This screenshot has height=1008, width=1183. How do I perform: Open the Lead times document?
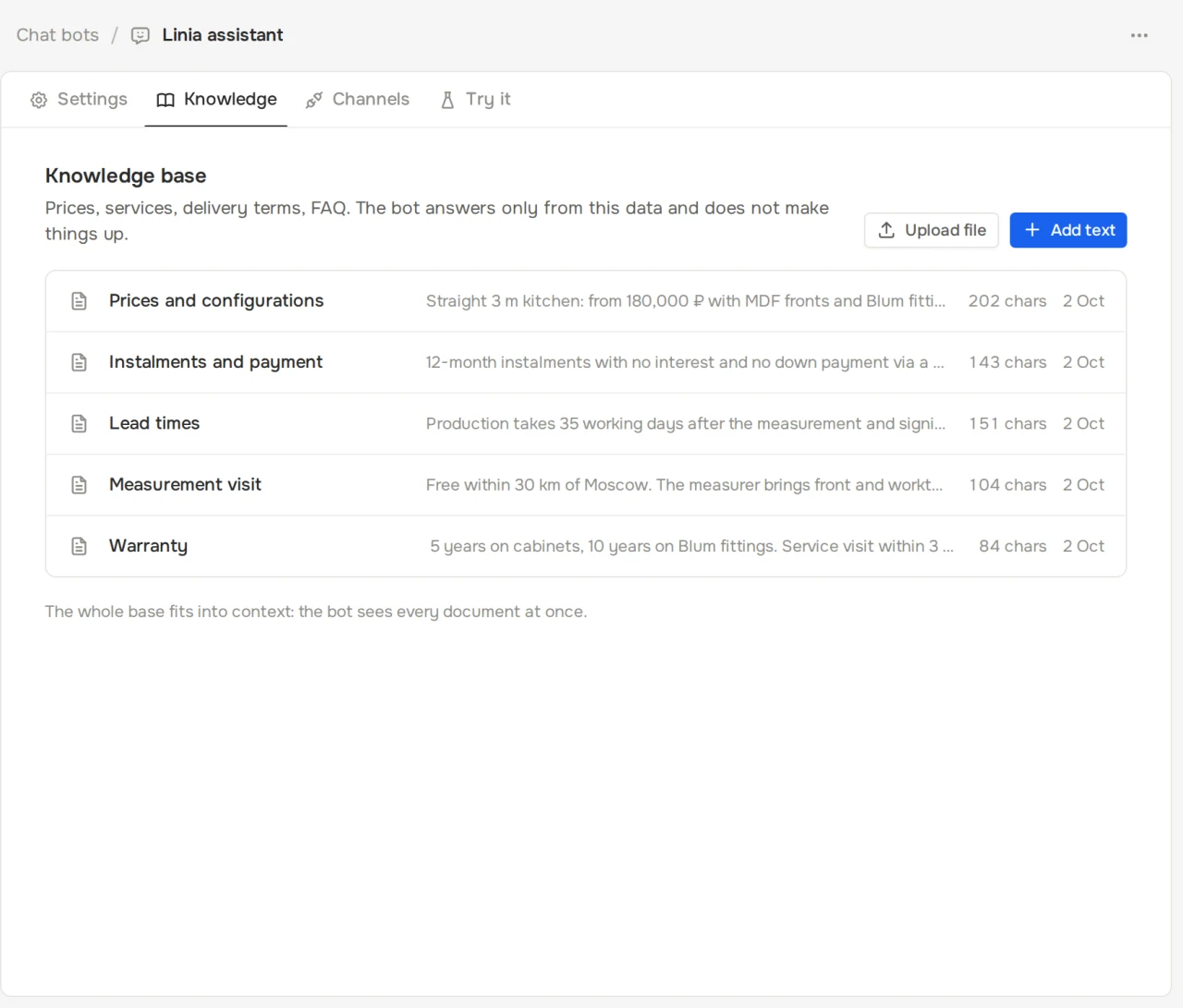[586, 423]
